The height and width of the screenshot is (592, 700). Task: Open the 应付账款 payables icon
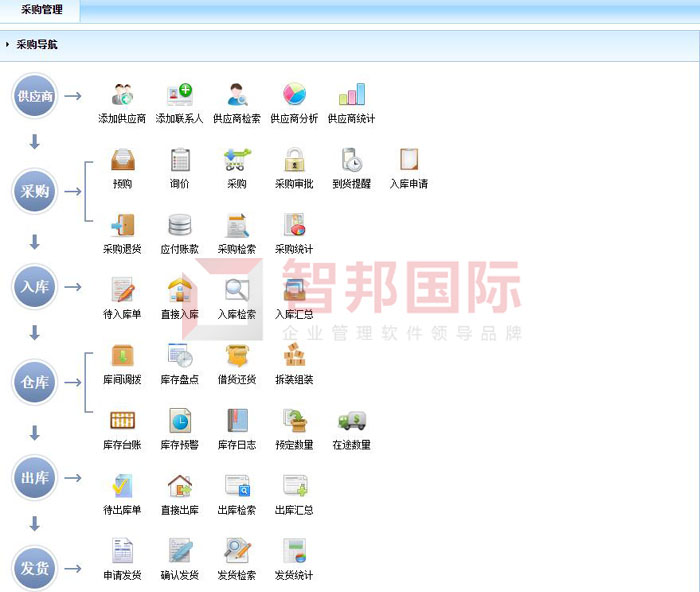pyautogui.click(x=179, y=226)
